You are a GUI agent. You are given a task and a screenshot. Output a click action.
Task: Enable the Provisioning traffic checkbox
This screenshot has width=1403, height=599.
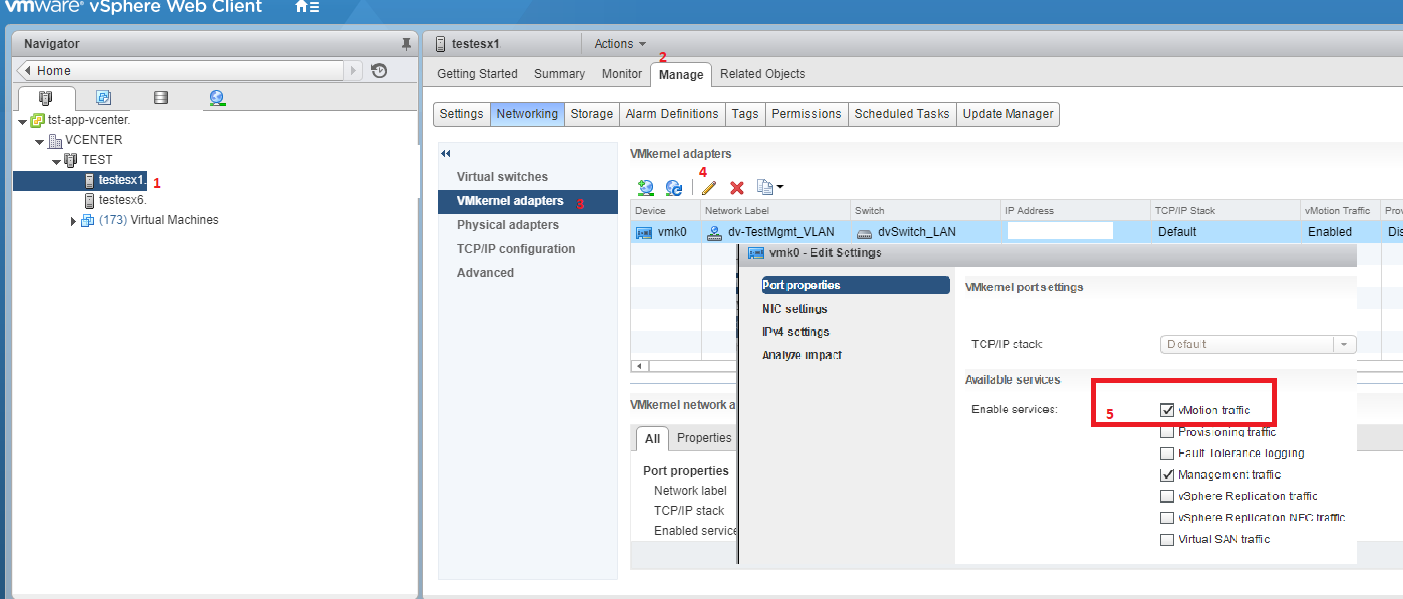pos(1167,432)
